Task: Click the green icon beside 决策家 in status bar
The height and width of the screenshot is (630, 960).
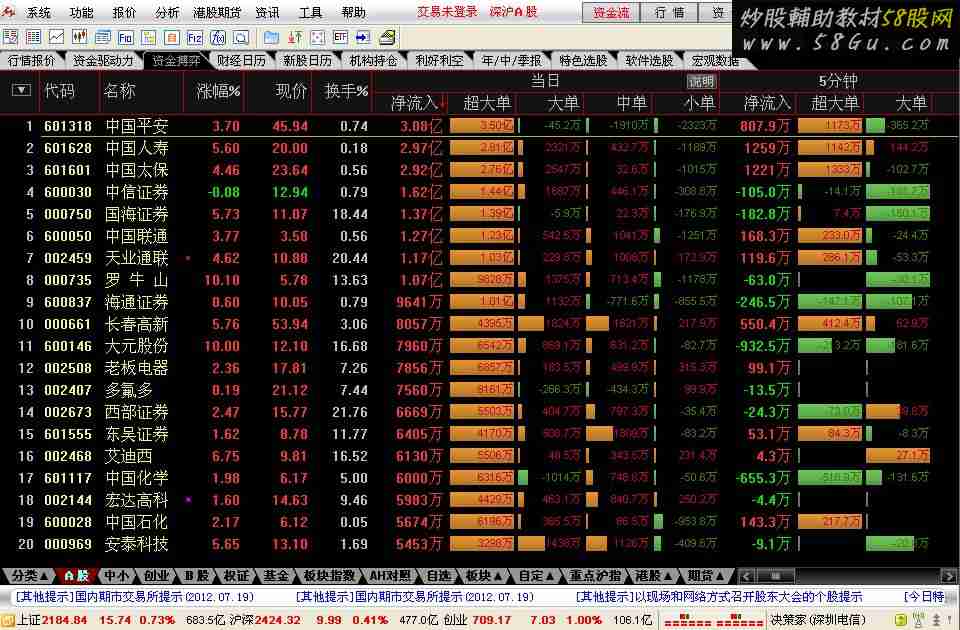Action: (900, 620)
